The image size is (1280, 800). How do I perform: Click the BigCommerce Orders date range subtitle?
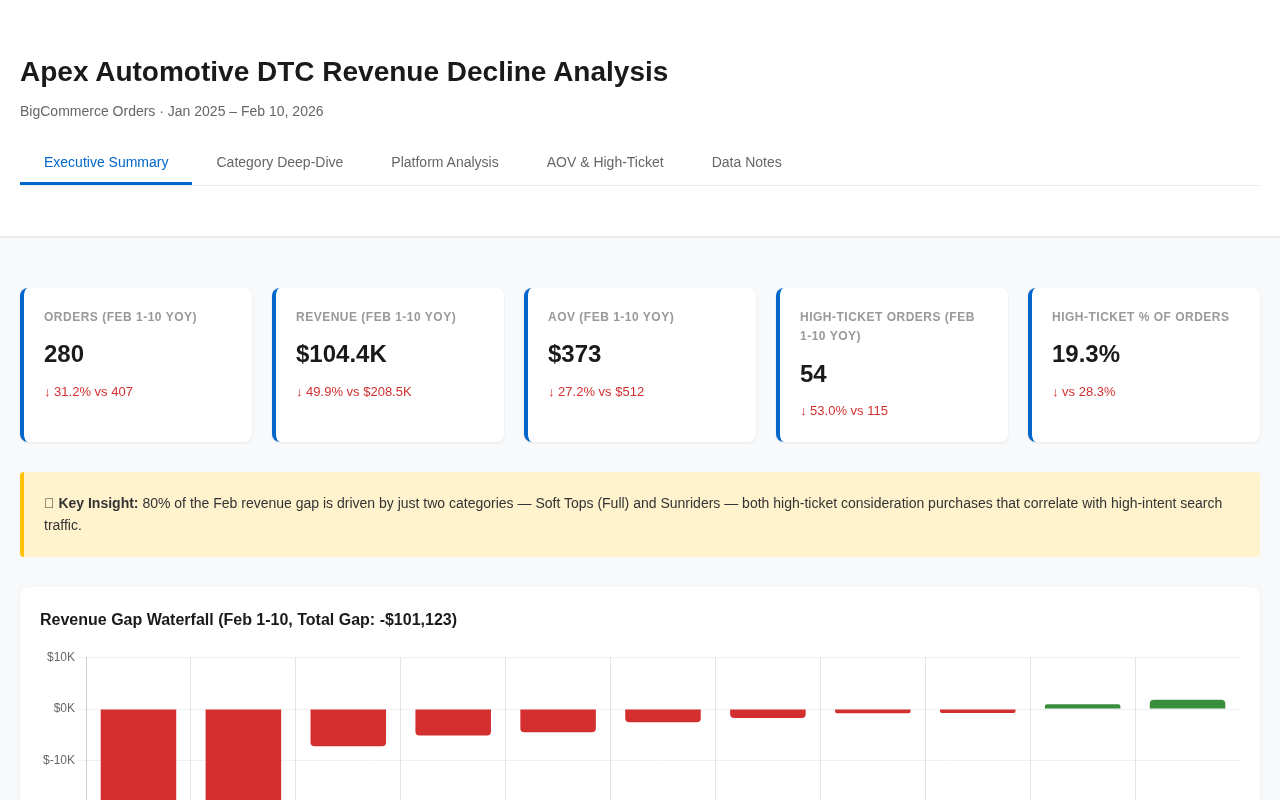pyautogui.click(x=172, y=109)
